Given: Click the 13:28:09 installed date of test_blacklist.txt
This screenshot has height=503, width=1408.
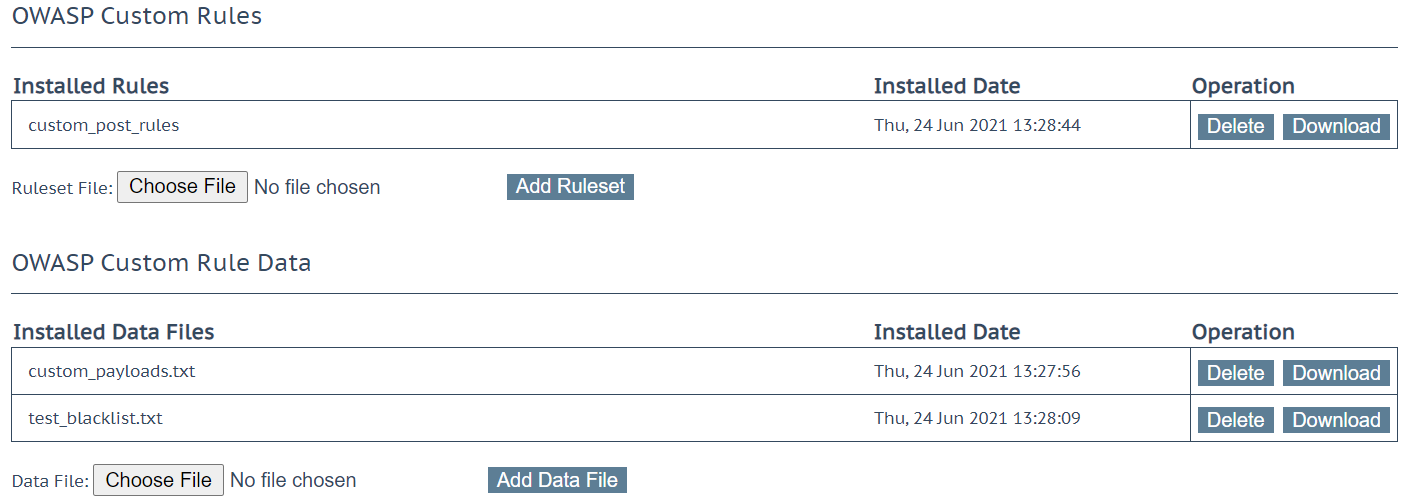Looking at the screenshot, I should pyautogui.click(x=1047, y=419).
